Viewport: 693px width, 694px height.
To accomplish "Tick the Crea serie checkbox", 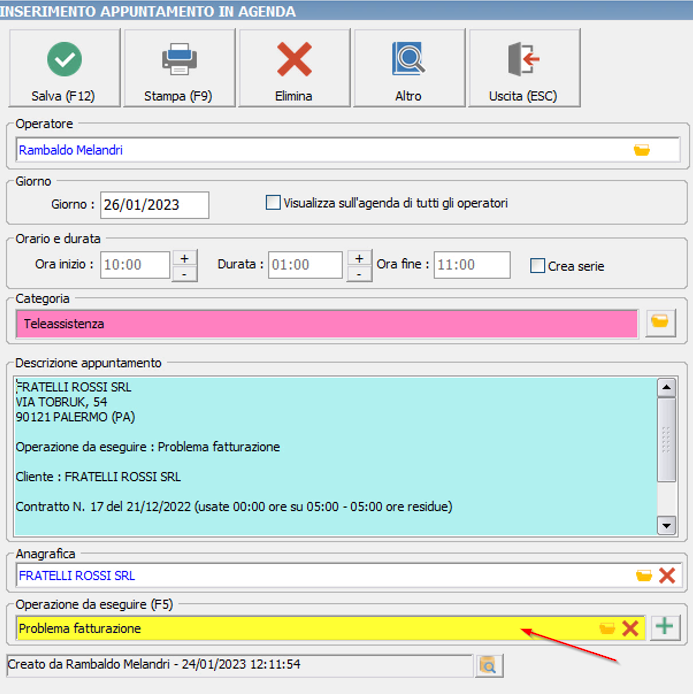I will click(x=538, y=266).
